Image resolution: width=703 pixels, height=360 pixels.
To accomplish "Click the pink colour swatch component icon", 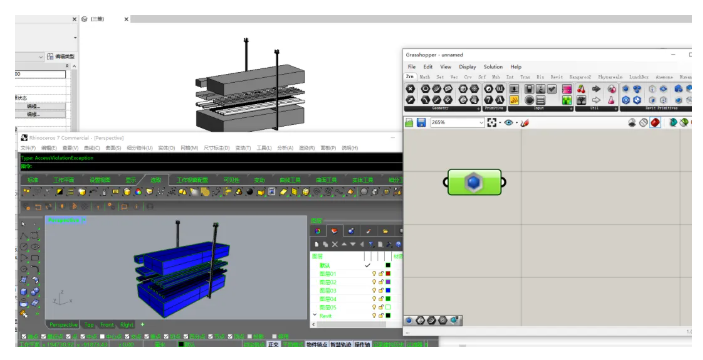I will 567,89.
